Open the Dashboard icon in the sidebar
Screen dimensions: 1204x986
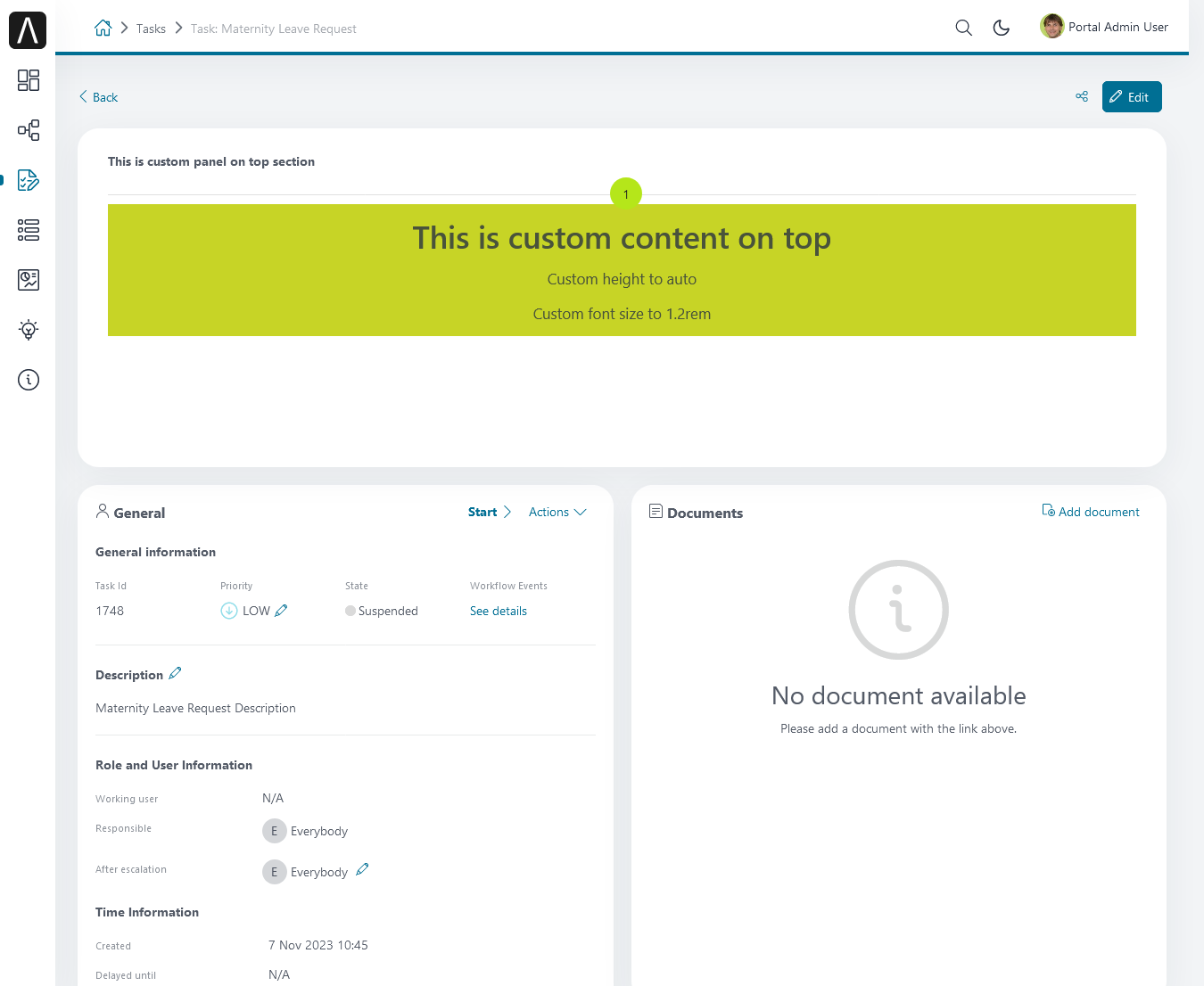coord(29,80)
